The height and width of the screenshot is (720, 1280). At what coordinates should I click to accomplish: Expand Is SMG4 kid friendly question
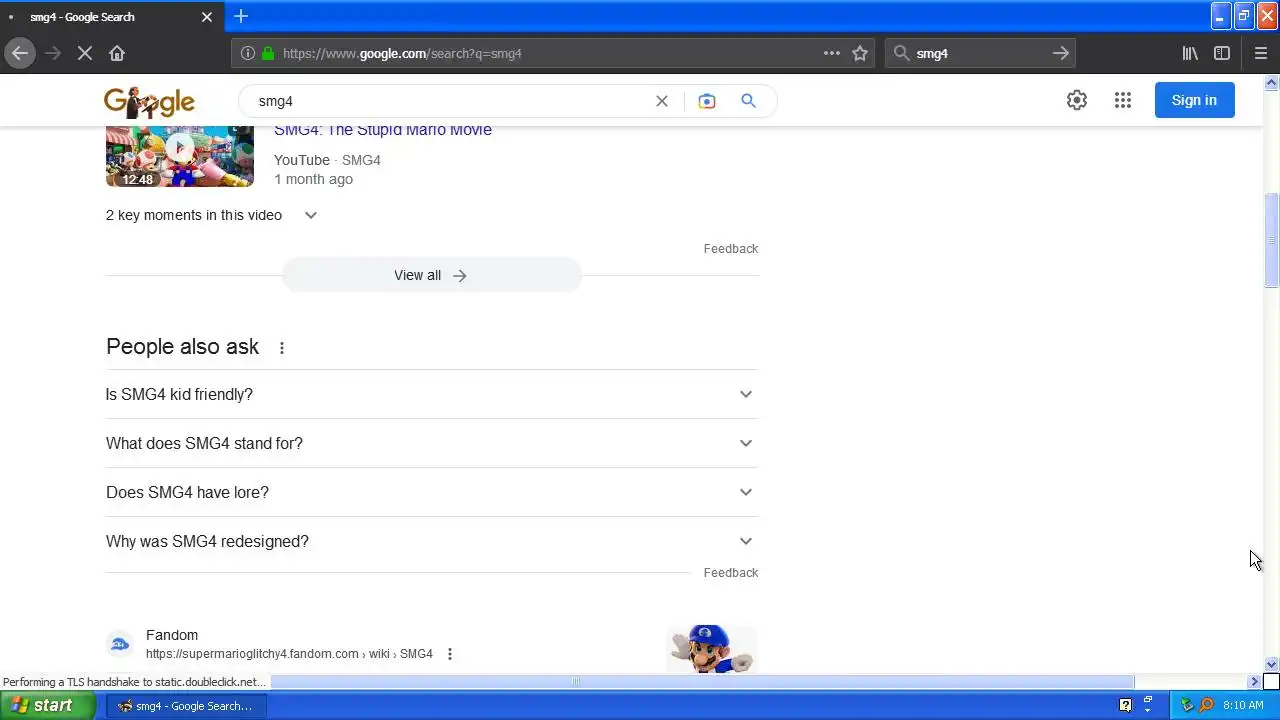click(x=431, y=394)
